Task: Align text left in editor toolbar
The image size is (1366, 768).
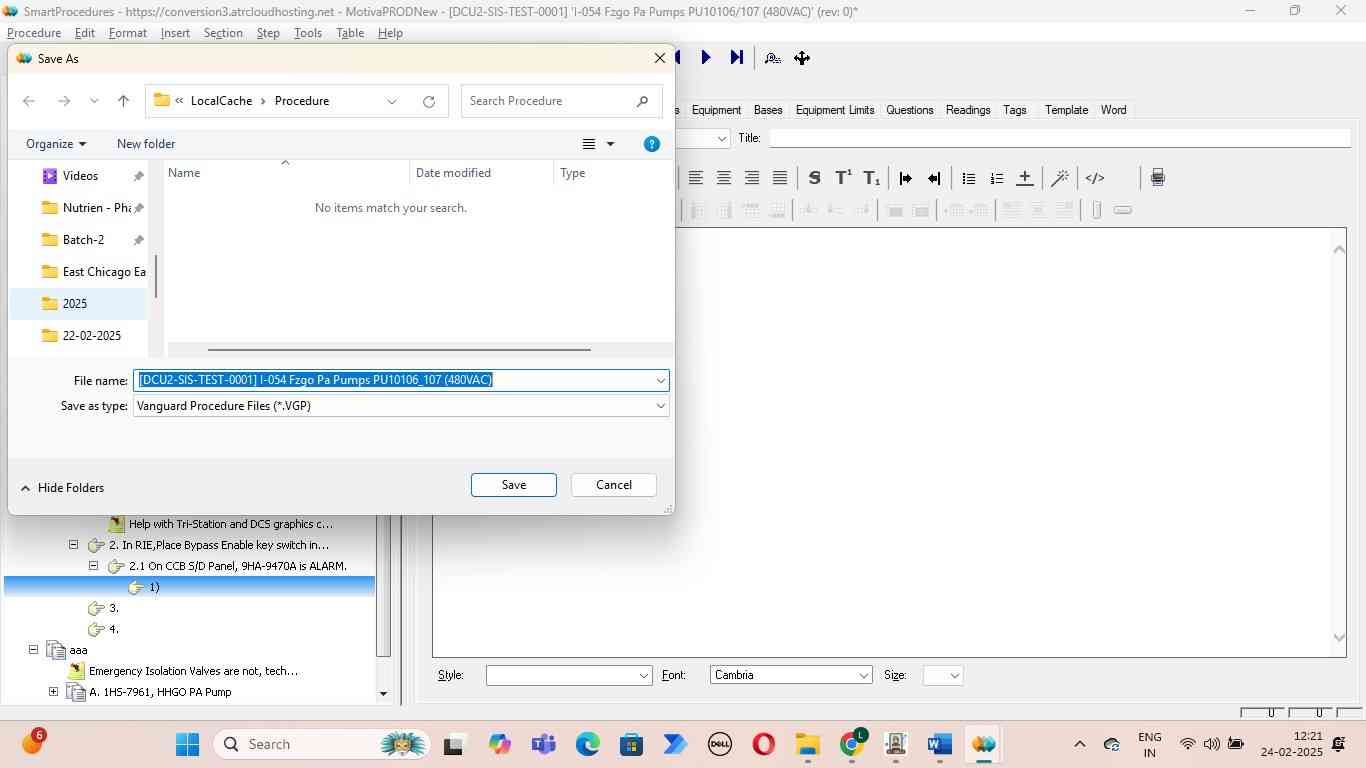Action: click(695, 178)
